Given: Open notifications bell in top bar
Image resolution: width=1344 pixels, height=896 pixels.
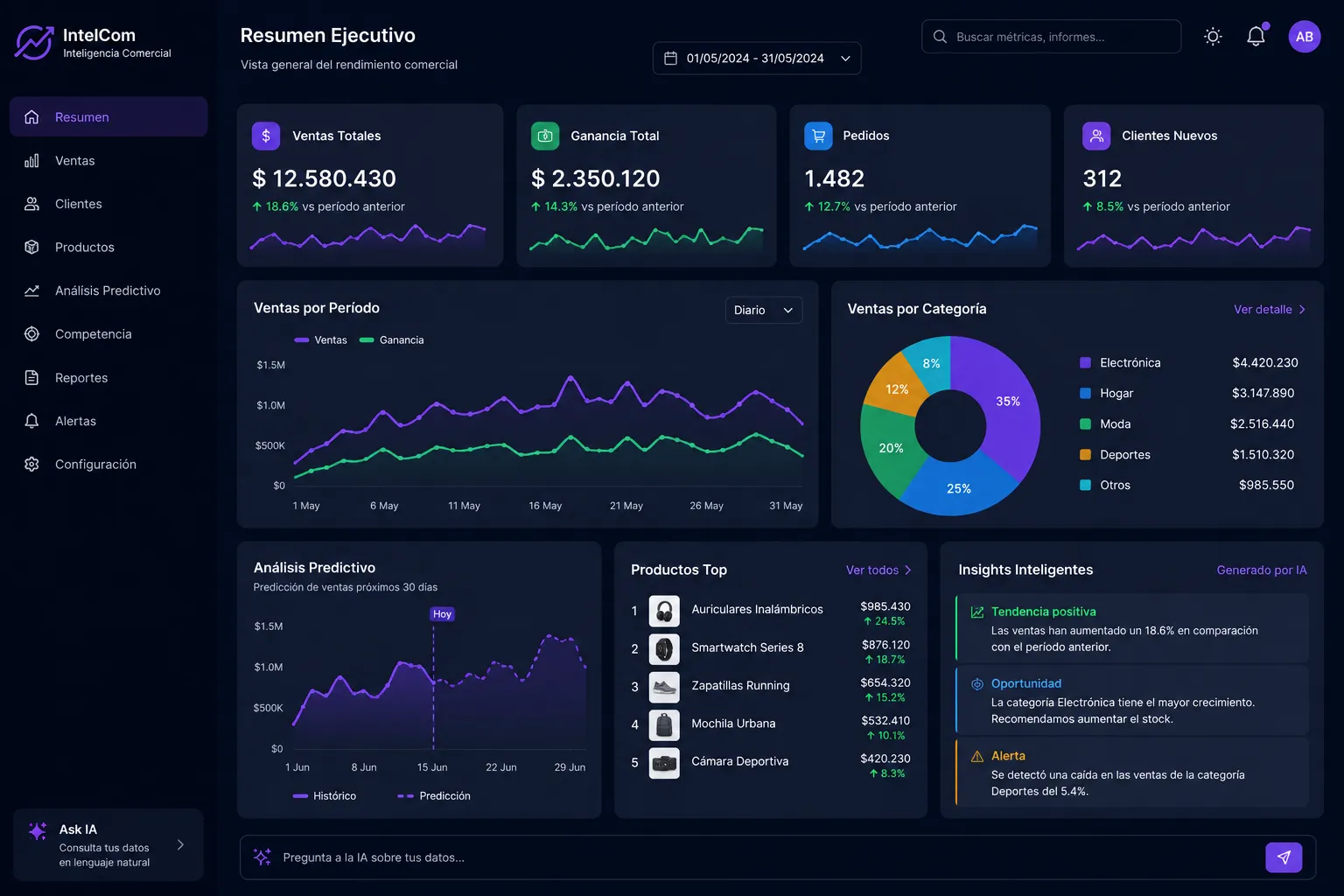Looking at the screenshot, I should pos(1256,37).
